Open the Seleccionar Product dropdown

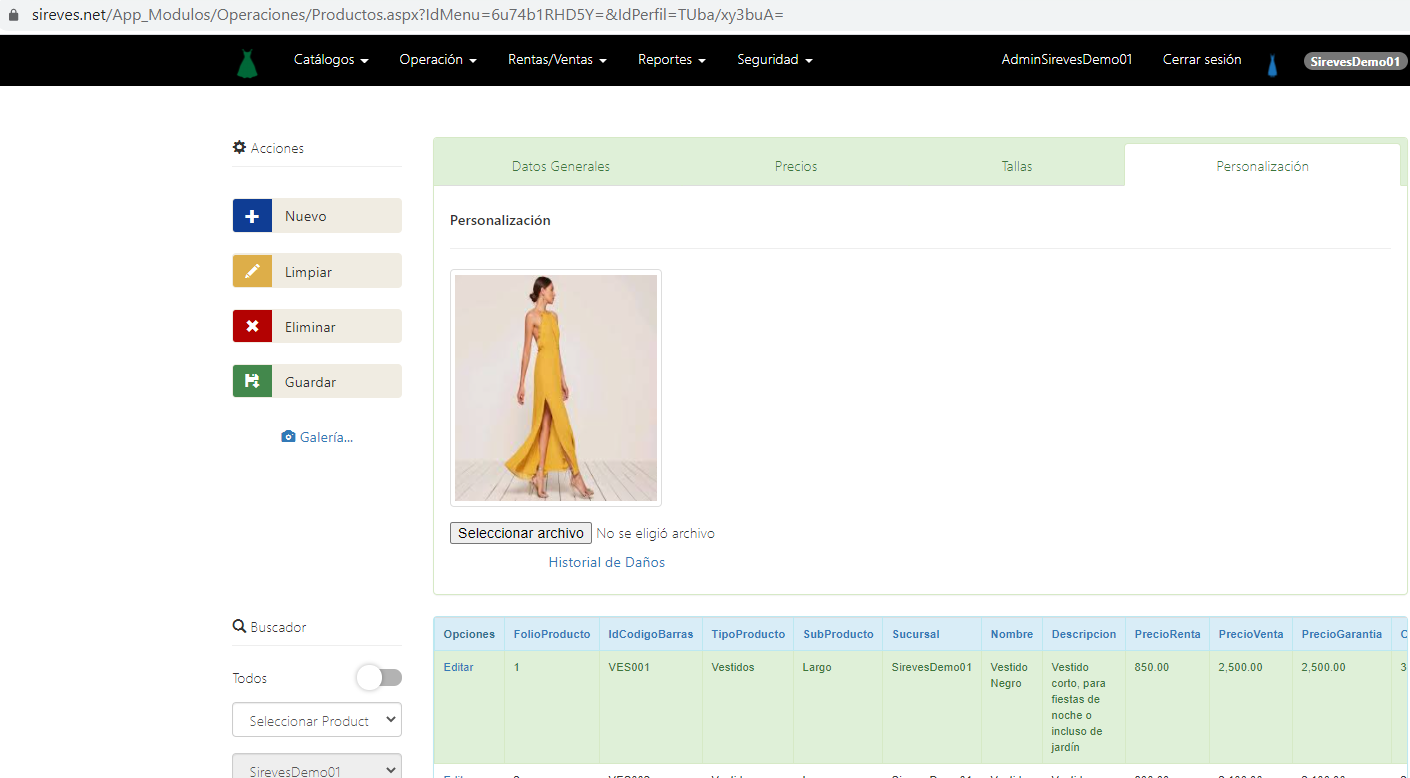(317, 720)
